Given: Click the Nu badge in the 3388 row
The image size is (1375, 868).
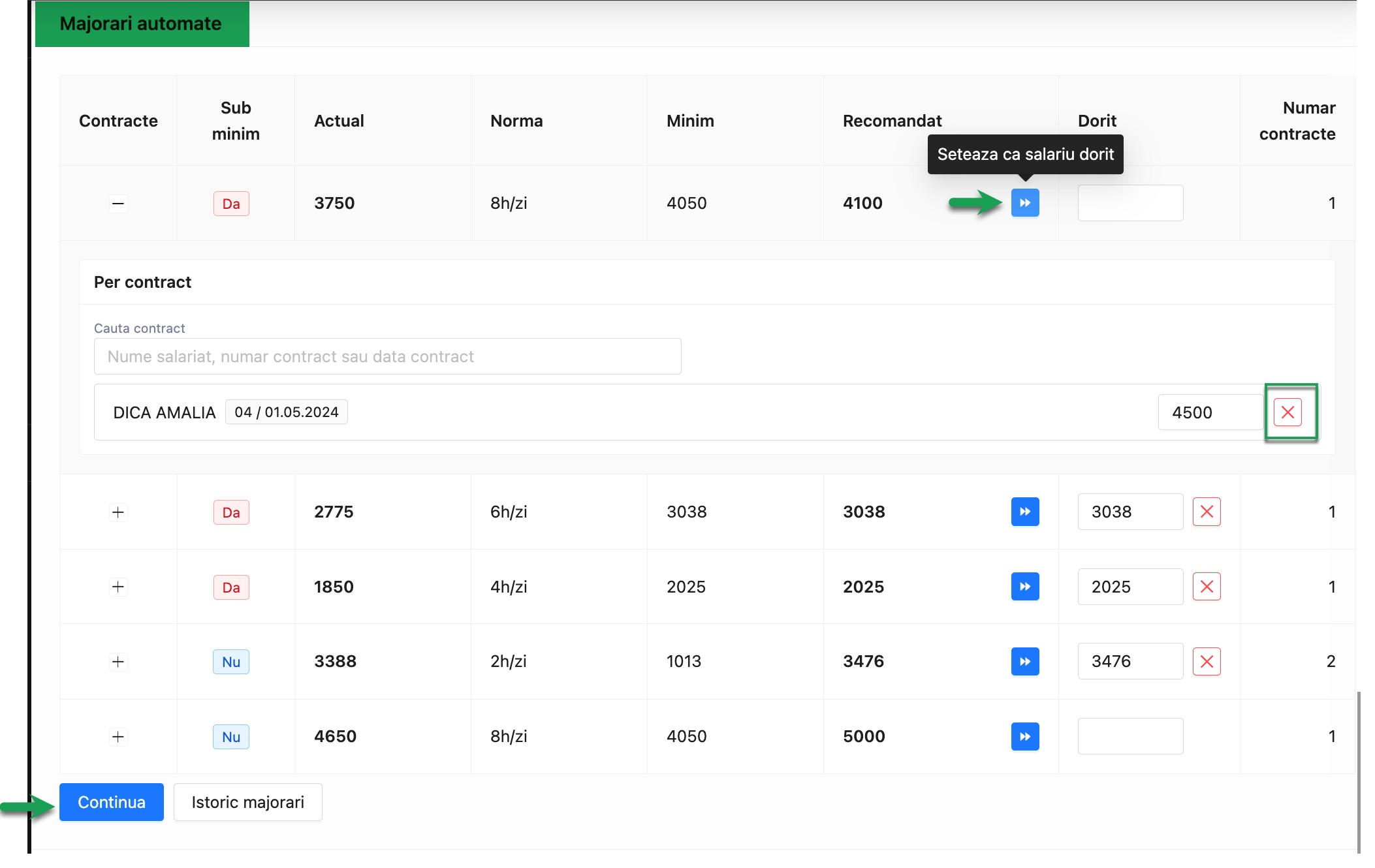Looking at the screenshot, I should 231,662.
